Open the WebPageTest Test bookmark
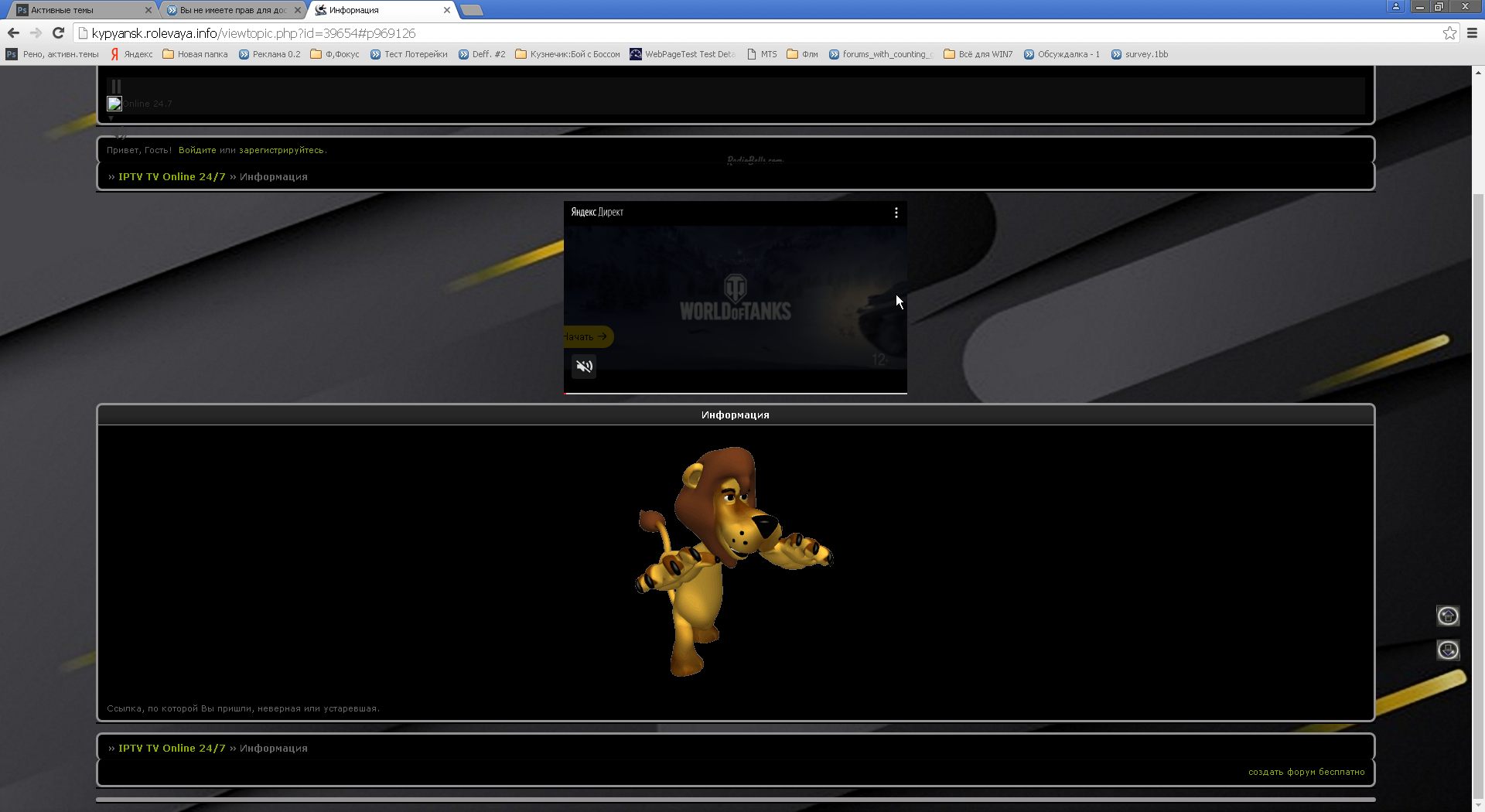 (682, 54)
